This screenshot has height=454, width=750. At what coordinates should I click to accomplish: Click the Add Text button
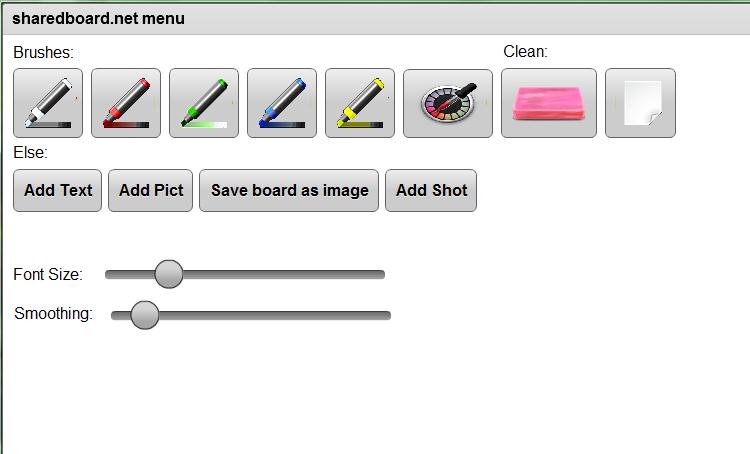(x=58, y=190)
